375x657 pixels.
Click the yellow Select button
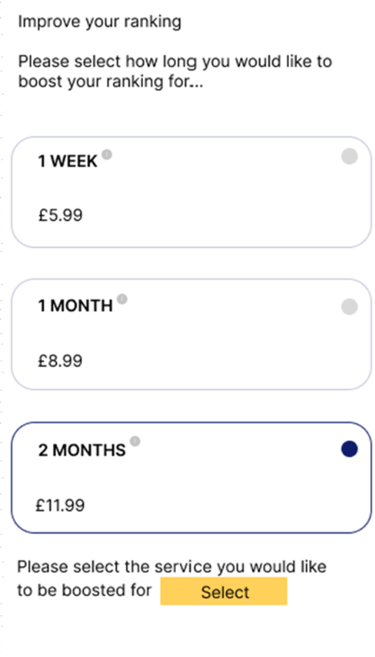224,591
